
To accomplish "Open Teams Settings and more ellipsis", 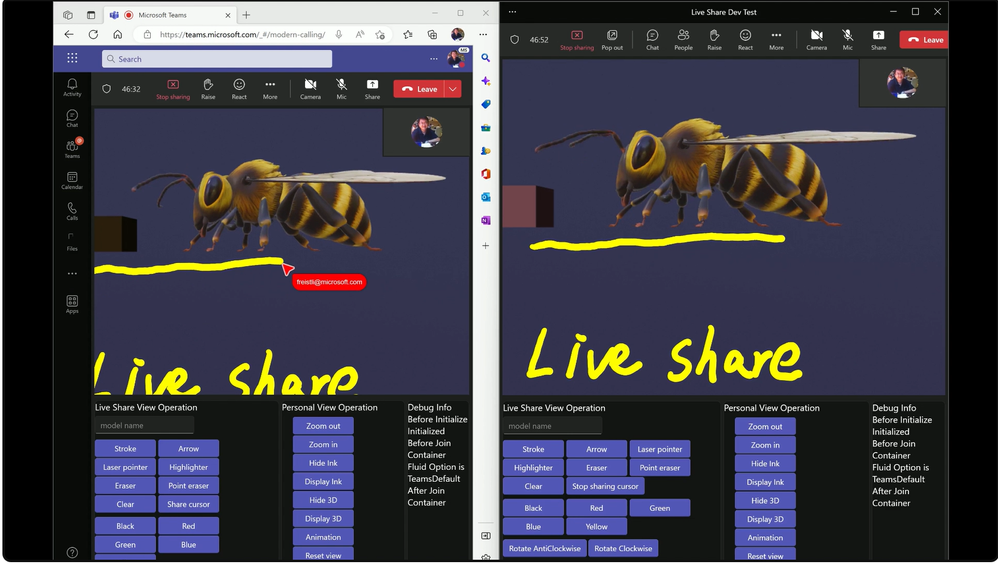I will point(433,59).
